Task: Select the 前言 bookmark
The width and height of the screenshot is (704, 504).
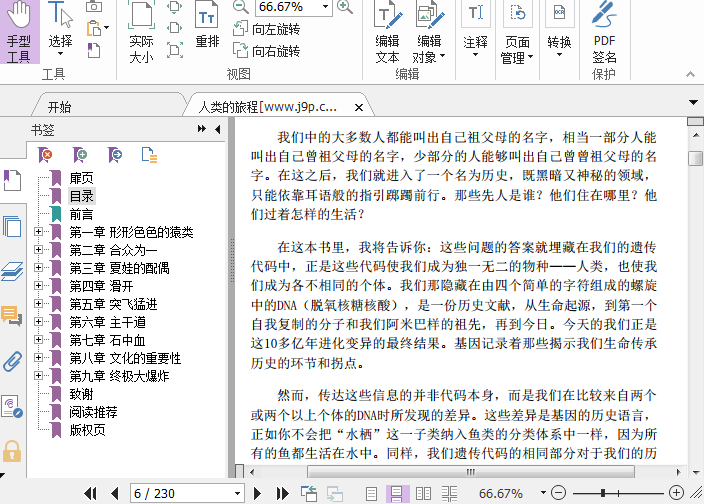Action: (x=81, y=214)
